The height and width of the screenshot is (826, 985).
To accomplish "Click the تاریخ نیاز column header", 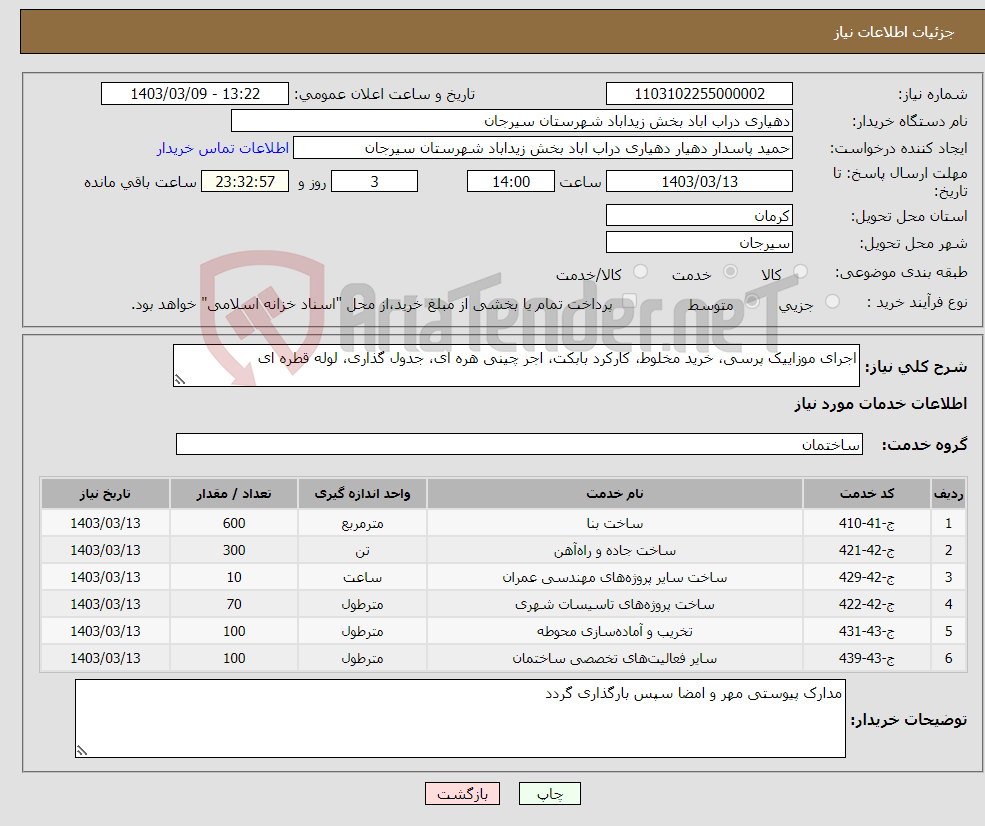I will click(x=106, y=494).
